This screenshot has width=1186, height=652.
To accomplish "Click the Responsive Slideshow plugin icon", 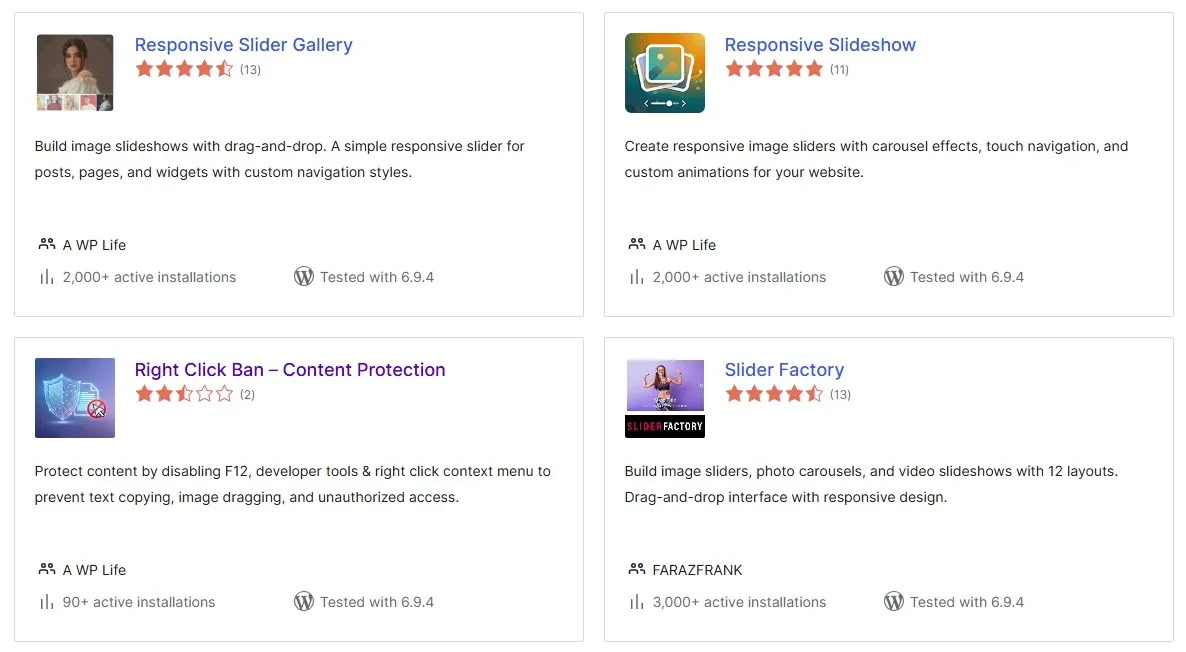I will point(664,72).
